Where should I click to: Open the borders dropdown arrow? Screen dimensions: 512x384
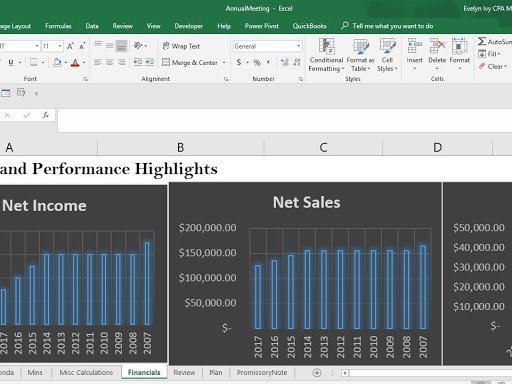tap(43, 63)
